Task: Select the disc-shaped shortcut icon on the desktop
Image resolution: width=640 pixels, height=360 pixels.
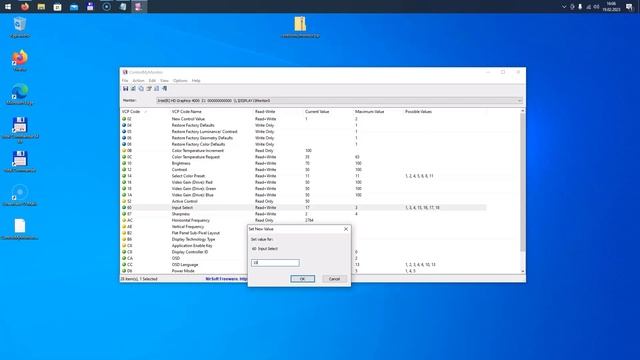Action: pyautogui.click(x=20, y=195)
